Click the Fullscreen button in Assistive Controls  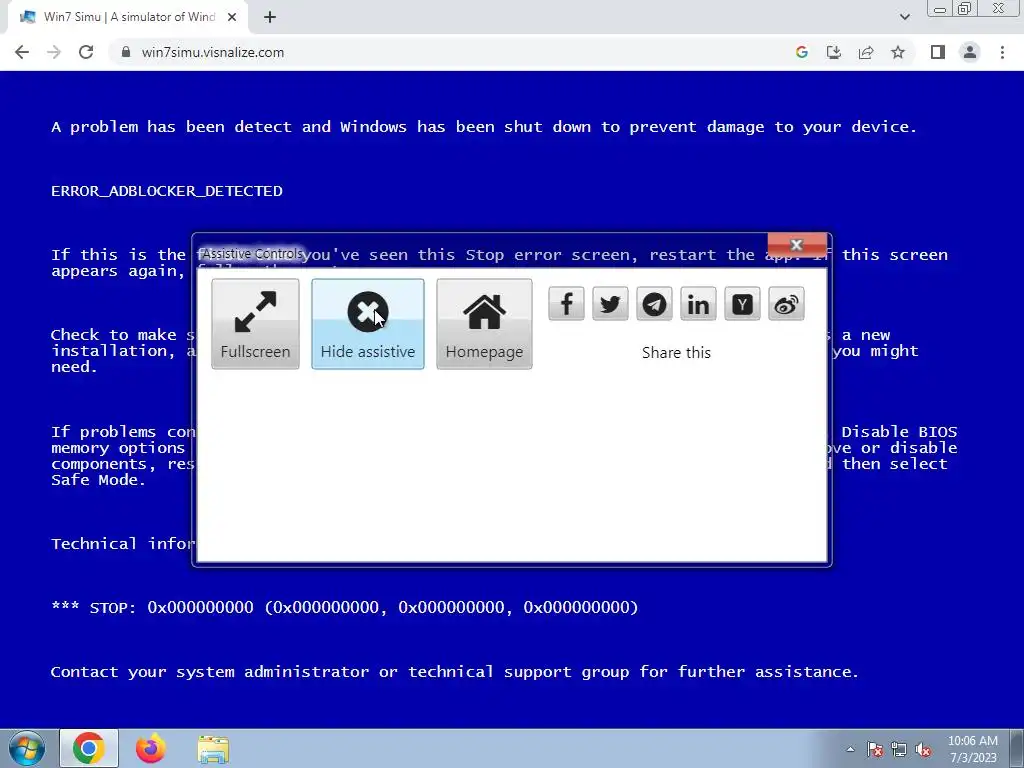(255, 324)
